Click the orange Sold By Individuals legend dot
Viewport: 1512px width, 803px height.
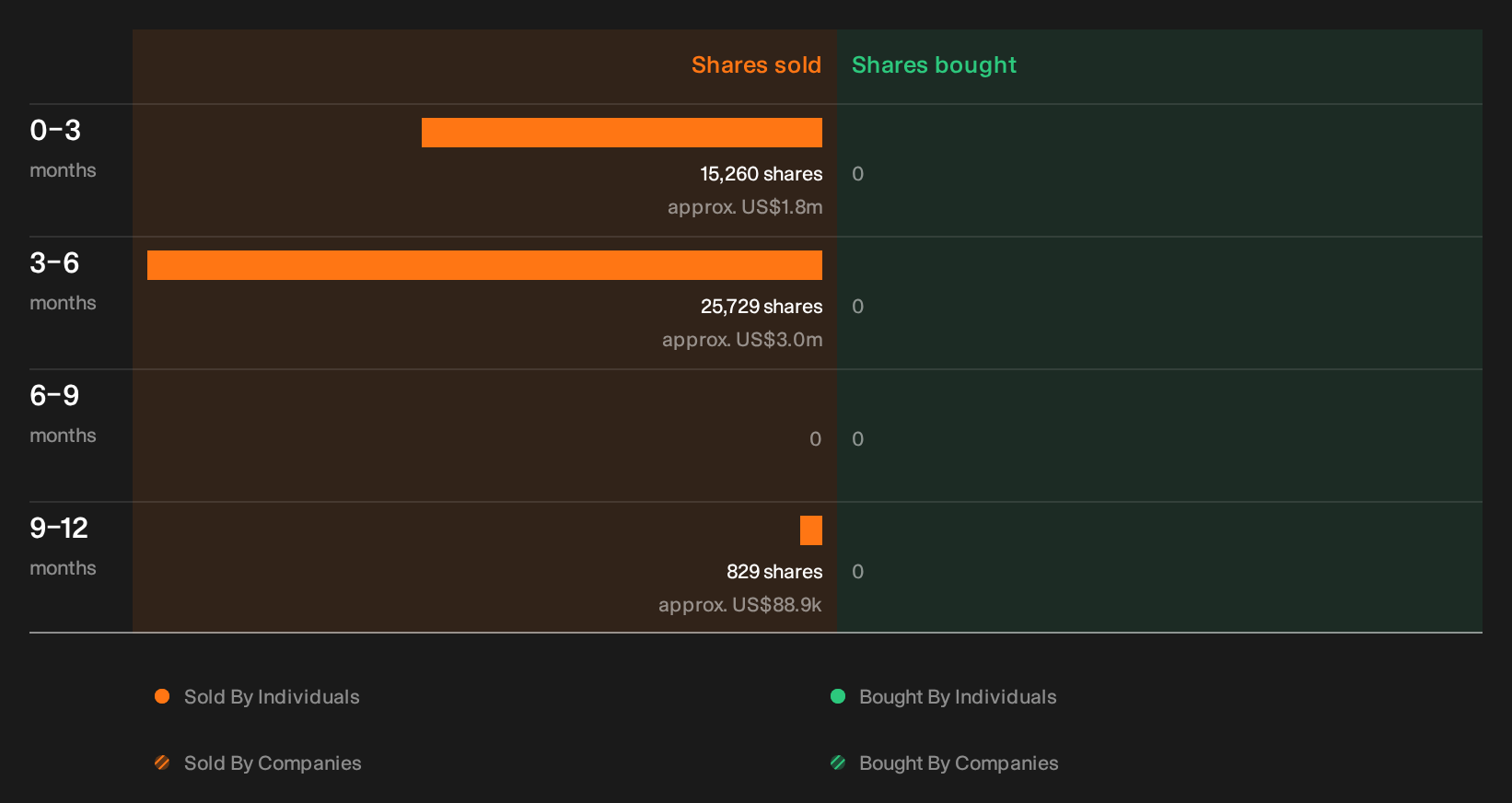(x=162, y=696)
